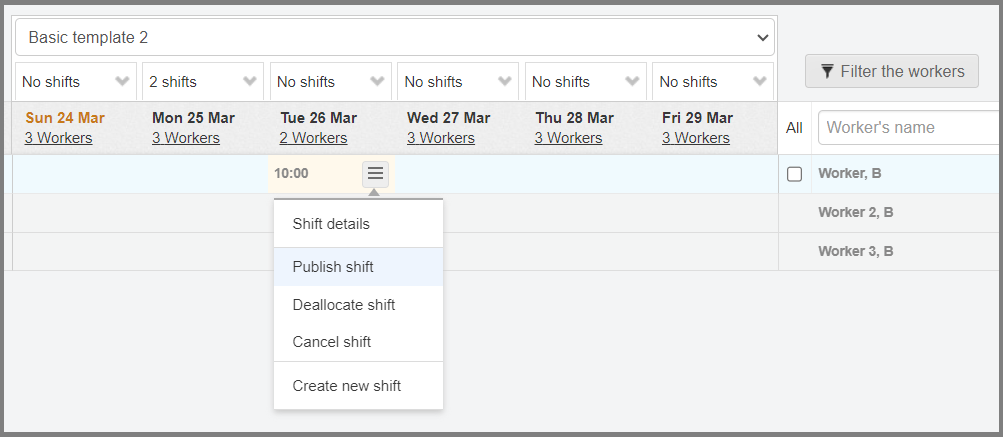Viewport: 1003px width, 437px height.
Task: Choose Publish shift in the menu
Action: tap(333, 267)
